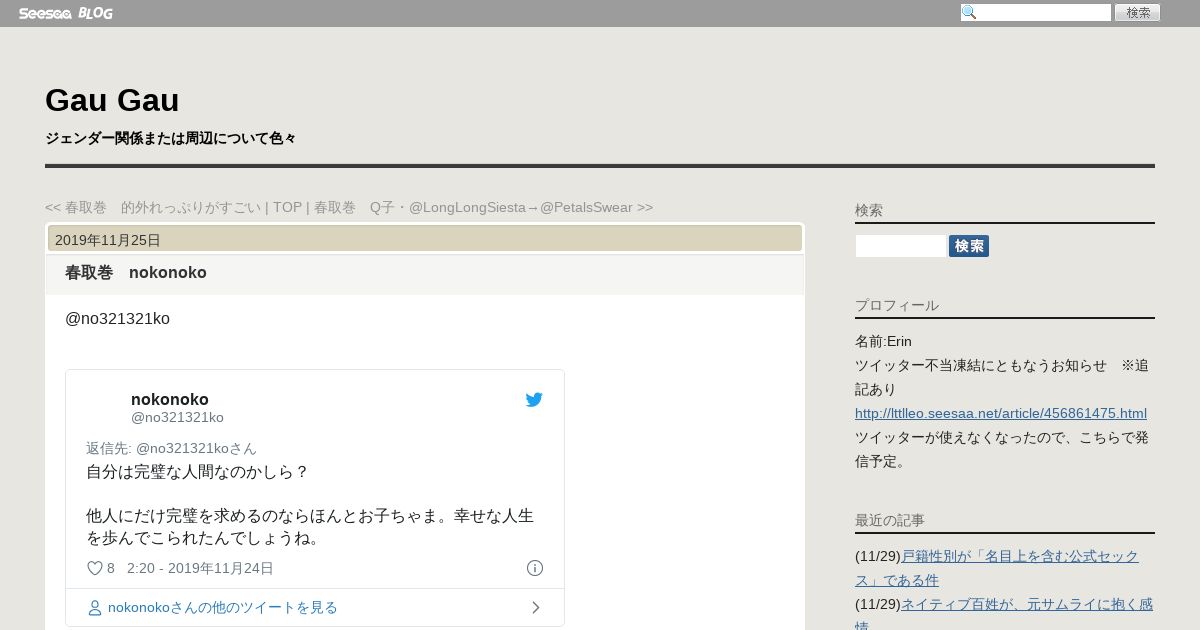Click the Seesaa BLOG logo

[x=65, y=13]
